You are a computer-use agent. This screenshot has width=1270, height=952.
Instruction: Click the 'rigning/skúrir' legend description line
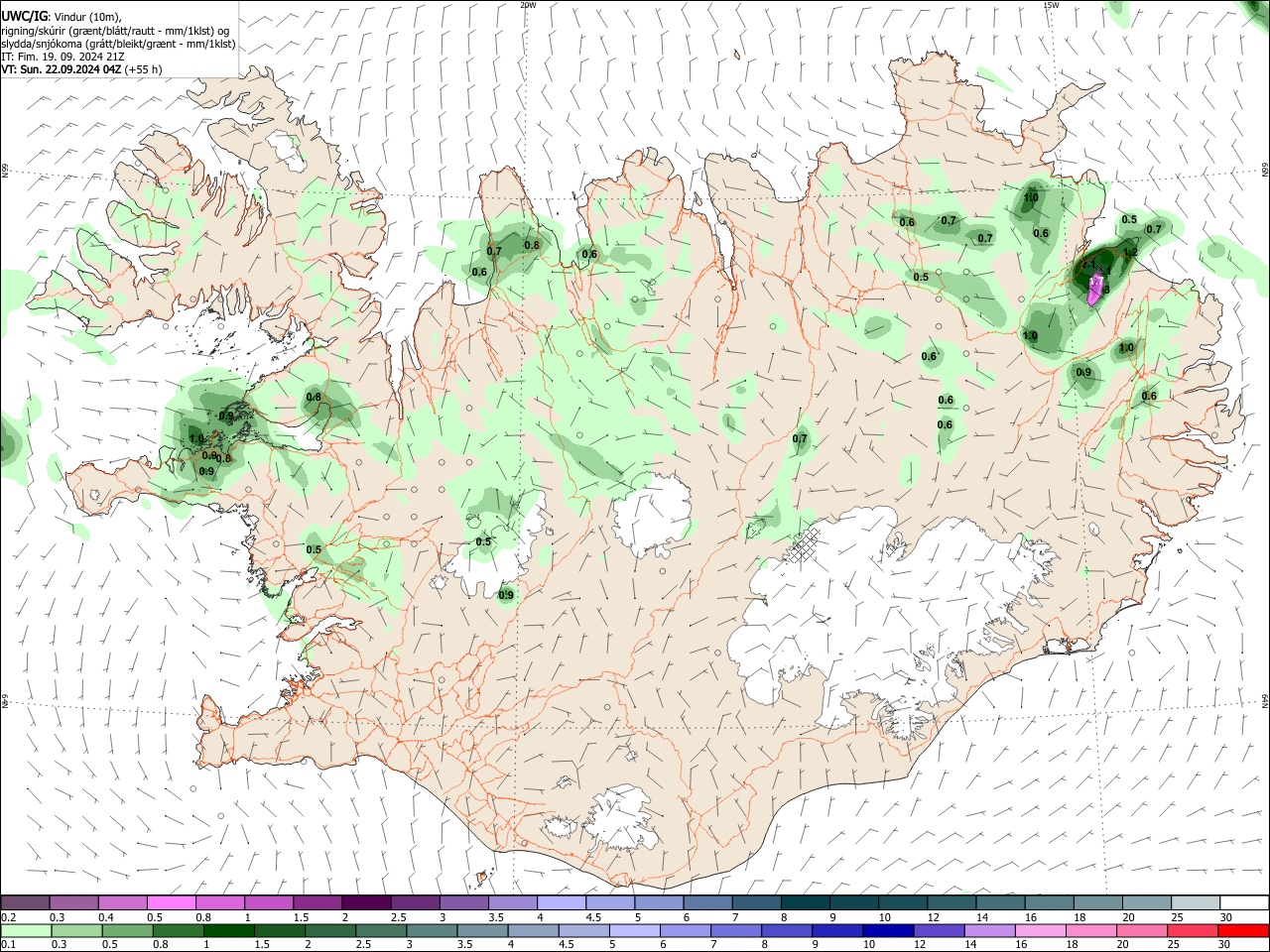pos(115,31)
